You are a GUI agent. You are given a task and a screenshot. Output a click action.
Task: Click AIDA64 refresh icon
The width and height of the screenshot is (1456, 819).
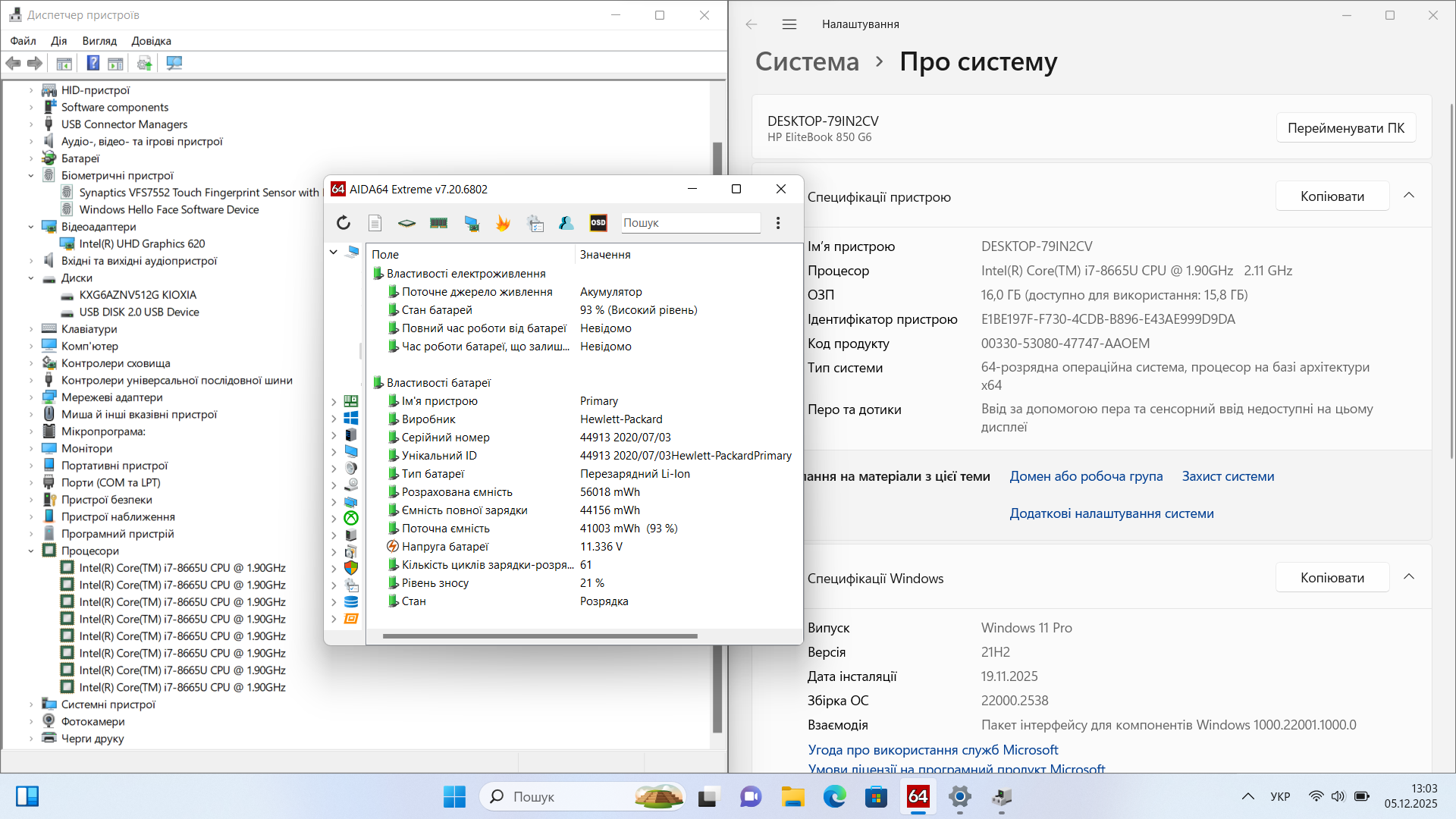tap(344, 223)
